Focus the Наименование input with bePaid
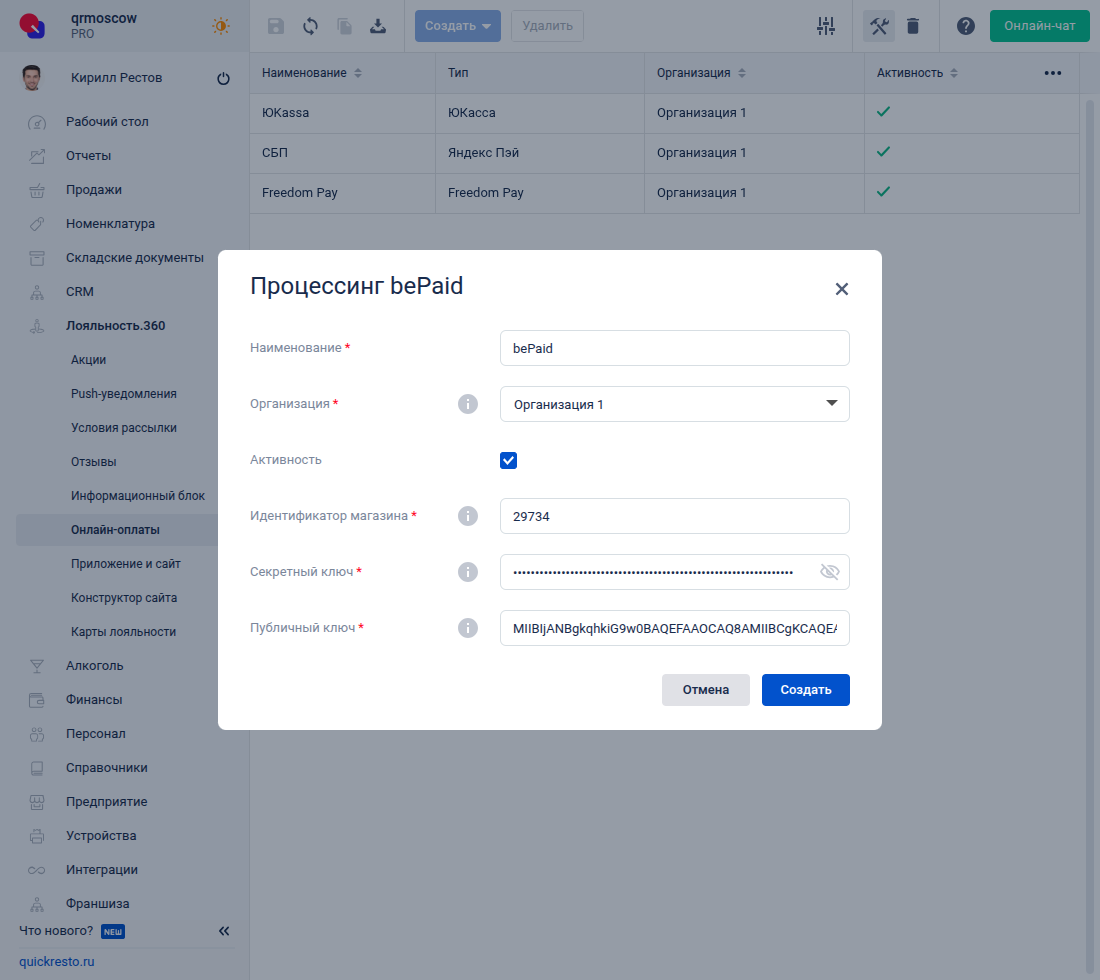 pos(675,348)
